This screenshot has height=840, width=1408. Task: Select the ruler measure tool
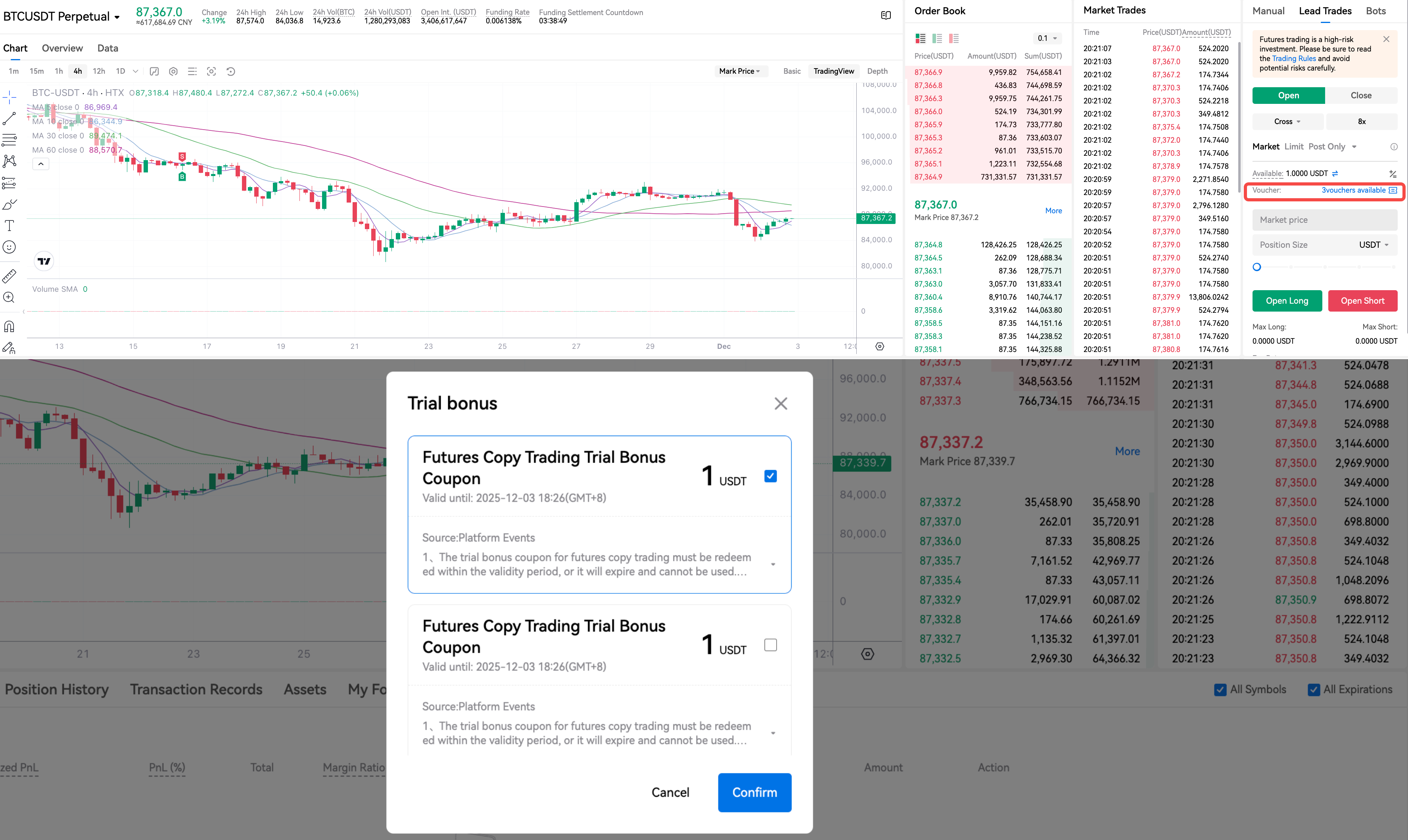(x=9, y=276)
